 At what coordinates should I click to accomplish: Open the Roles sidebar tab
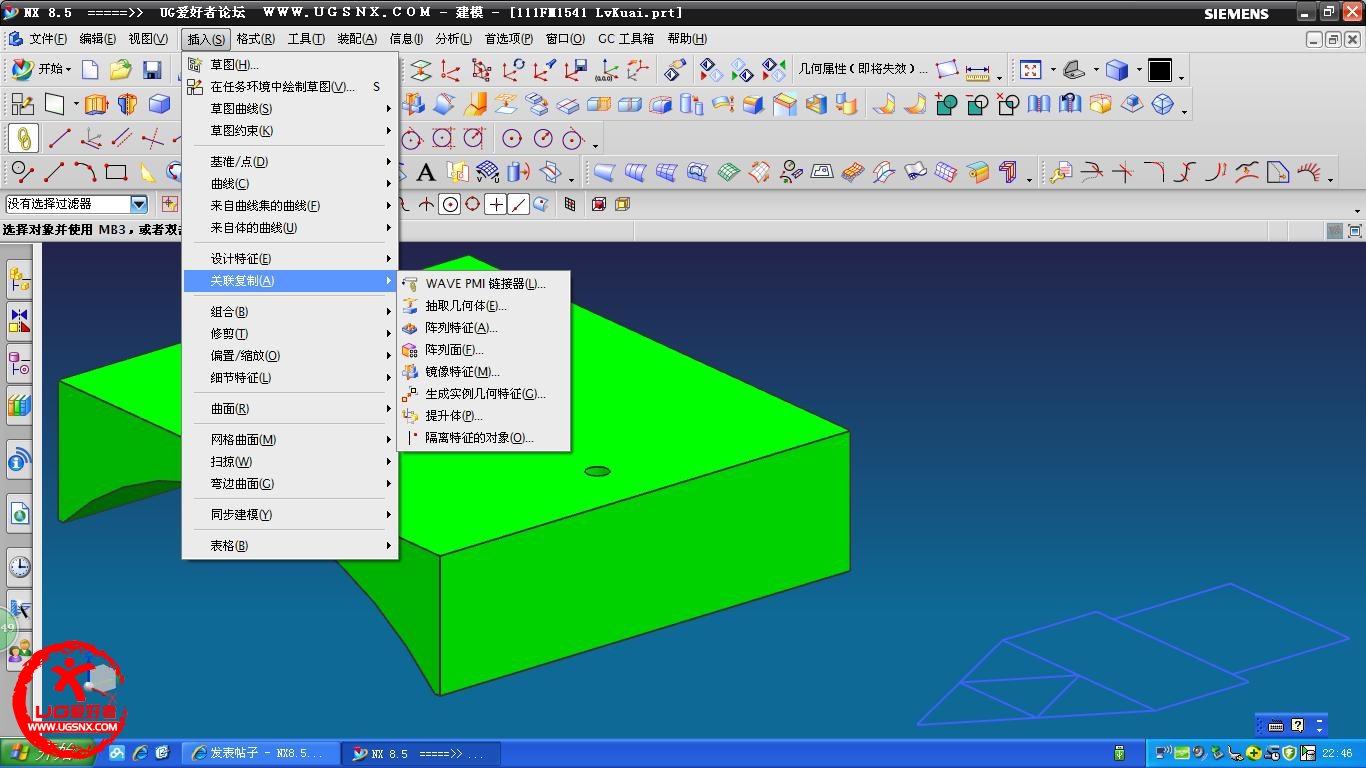(x=19, y=653)
